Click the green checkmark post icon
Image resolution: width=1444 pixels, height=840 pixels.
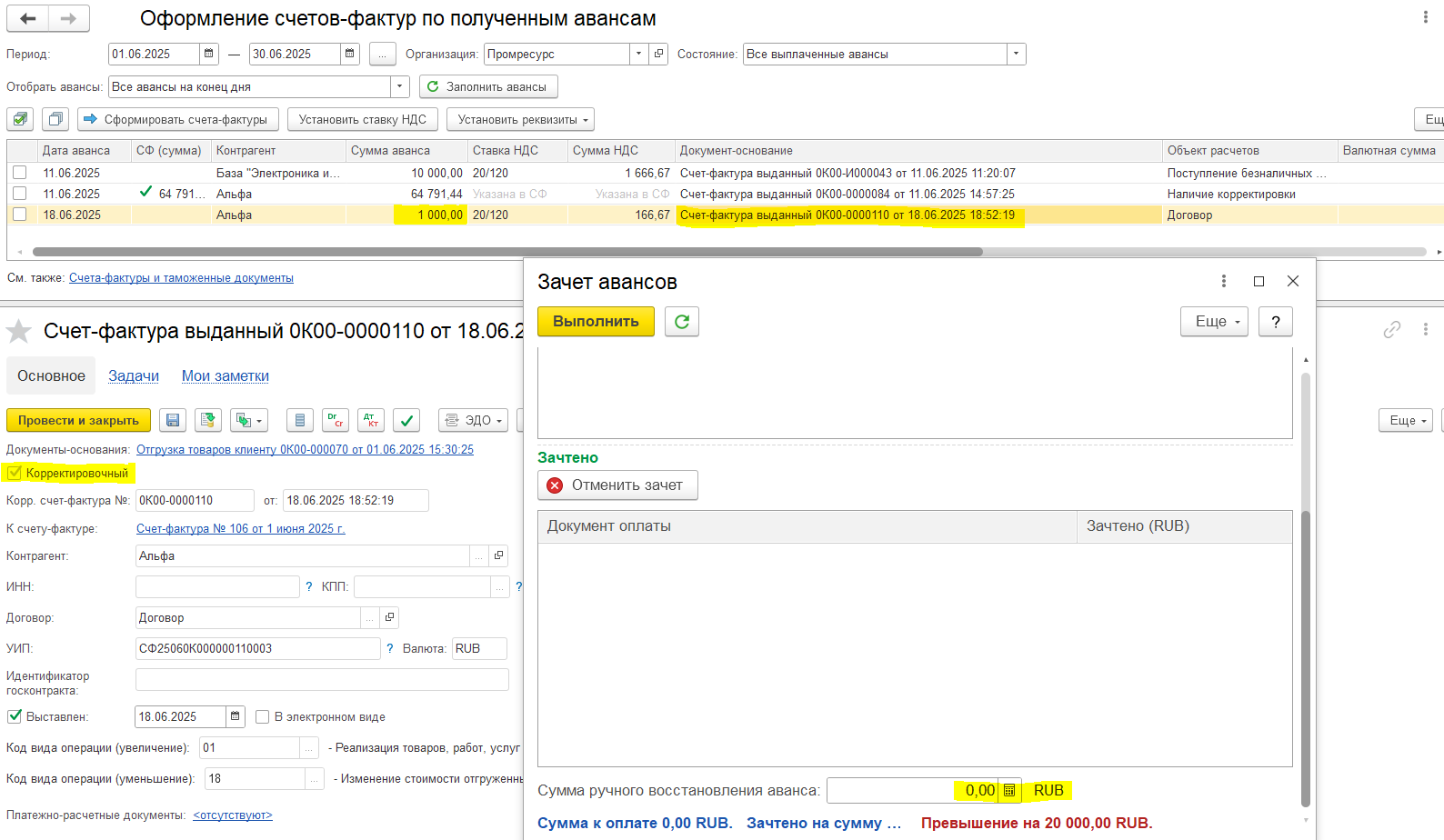pos(406,420)
